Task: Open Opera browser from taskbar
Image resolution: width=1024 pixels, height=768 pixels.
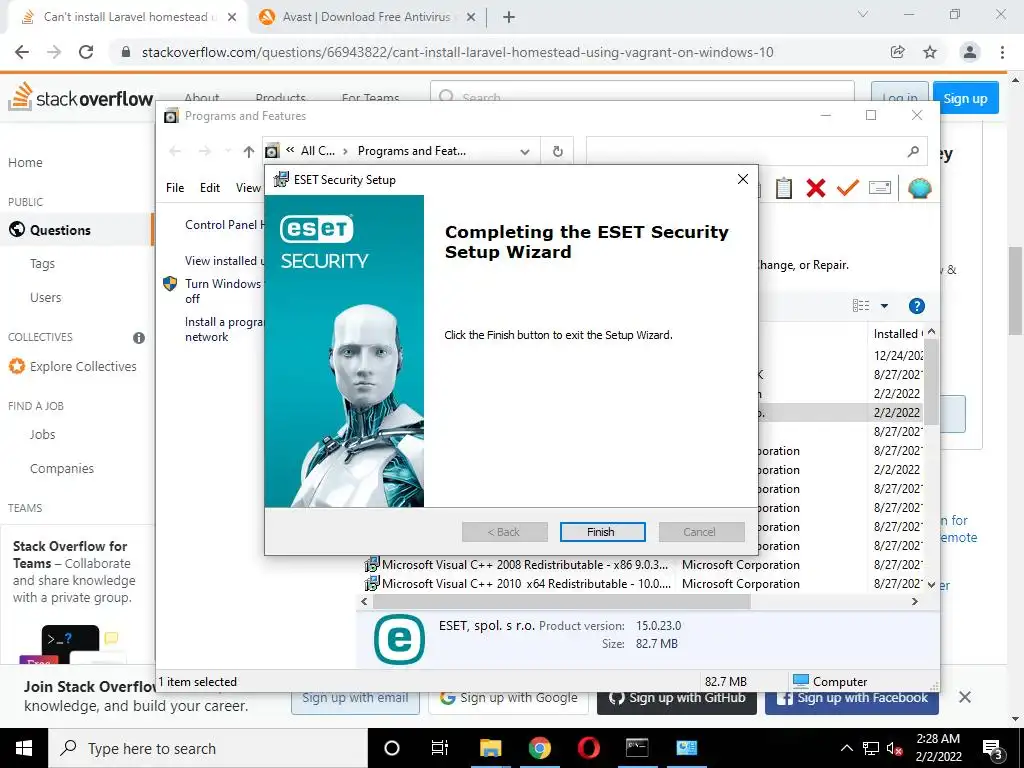Action: (x=588, y=748)
